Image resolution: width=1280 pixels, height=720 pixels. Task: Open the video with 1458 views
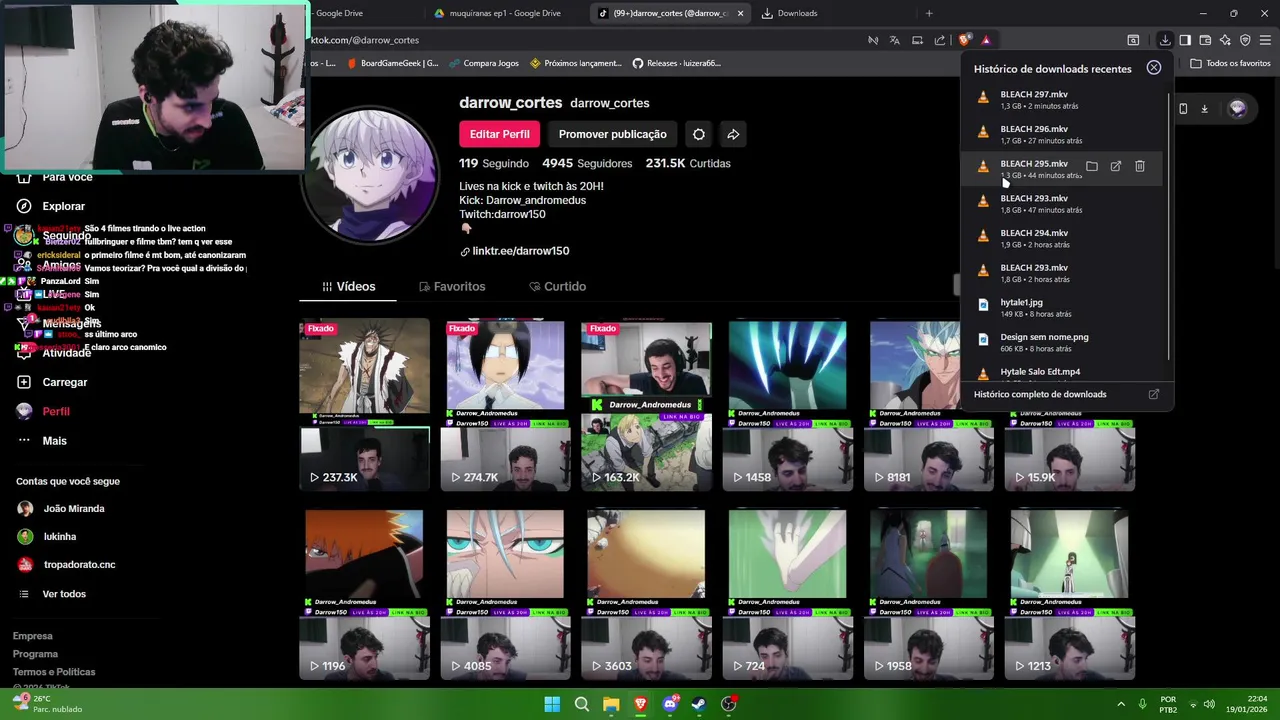pyautogui.click(x=787, y=405)
